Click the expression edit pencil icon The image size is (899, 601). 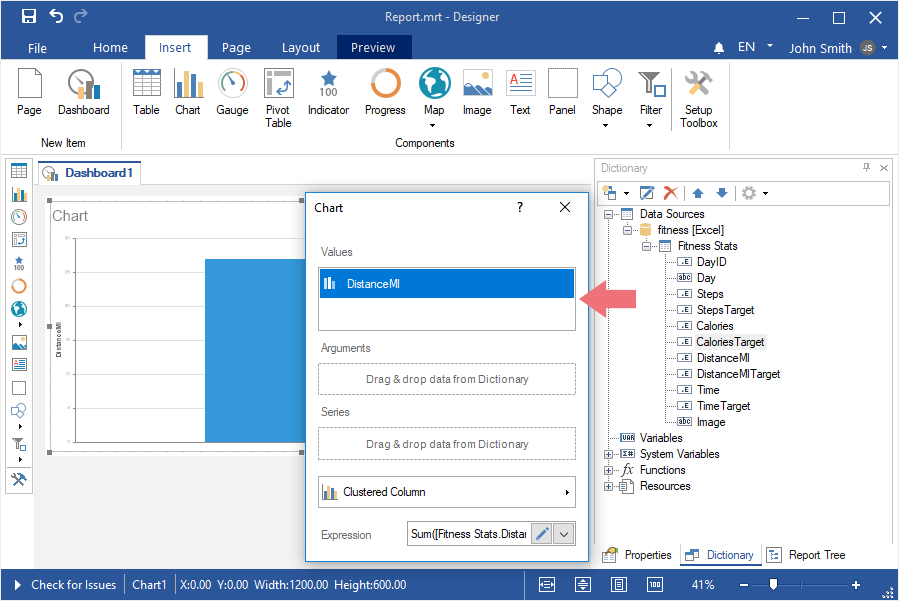(x=541, y=534)
